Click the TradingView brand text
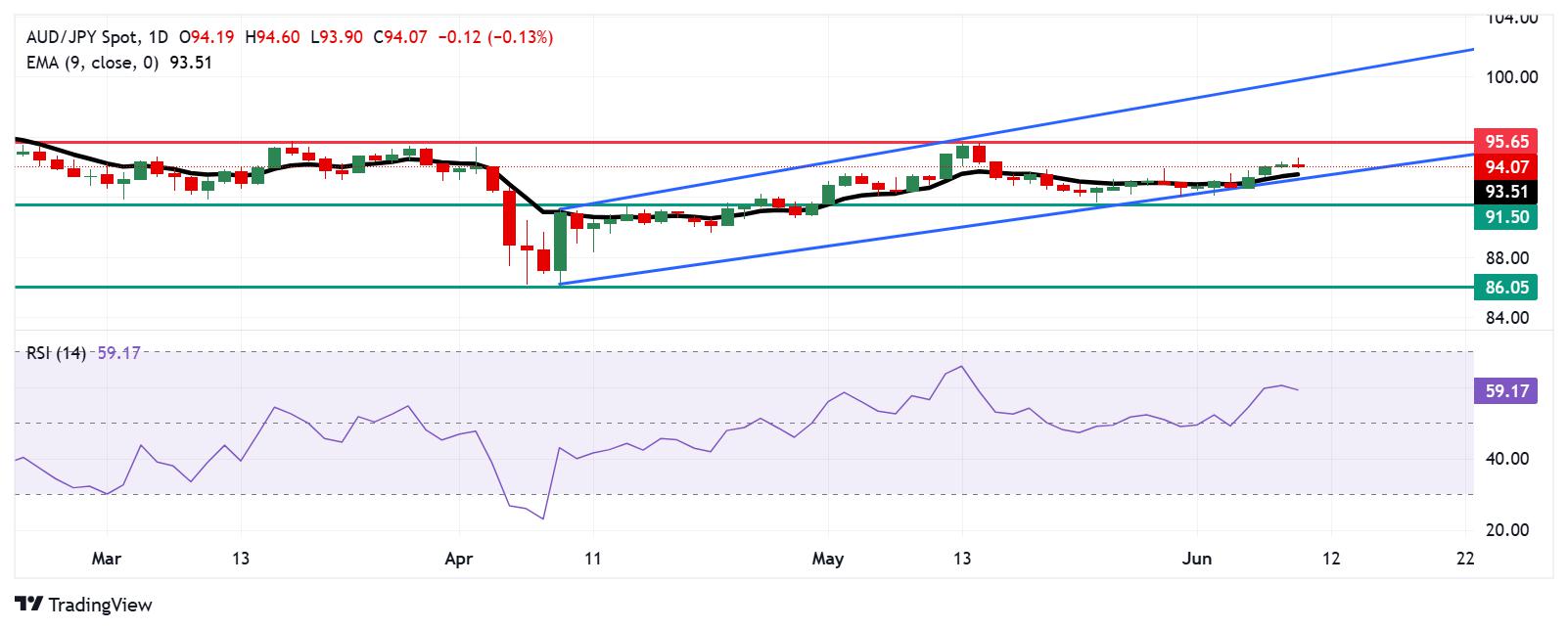The width and height of the screenshot is (1568, 630). tap(101, 605)
